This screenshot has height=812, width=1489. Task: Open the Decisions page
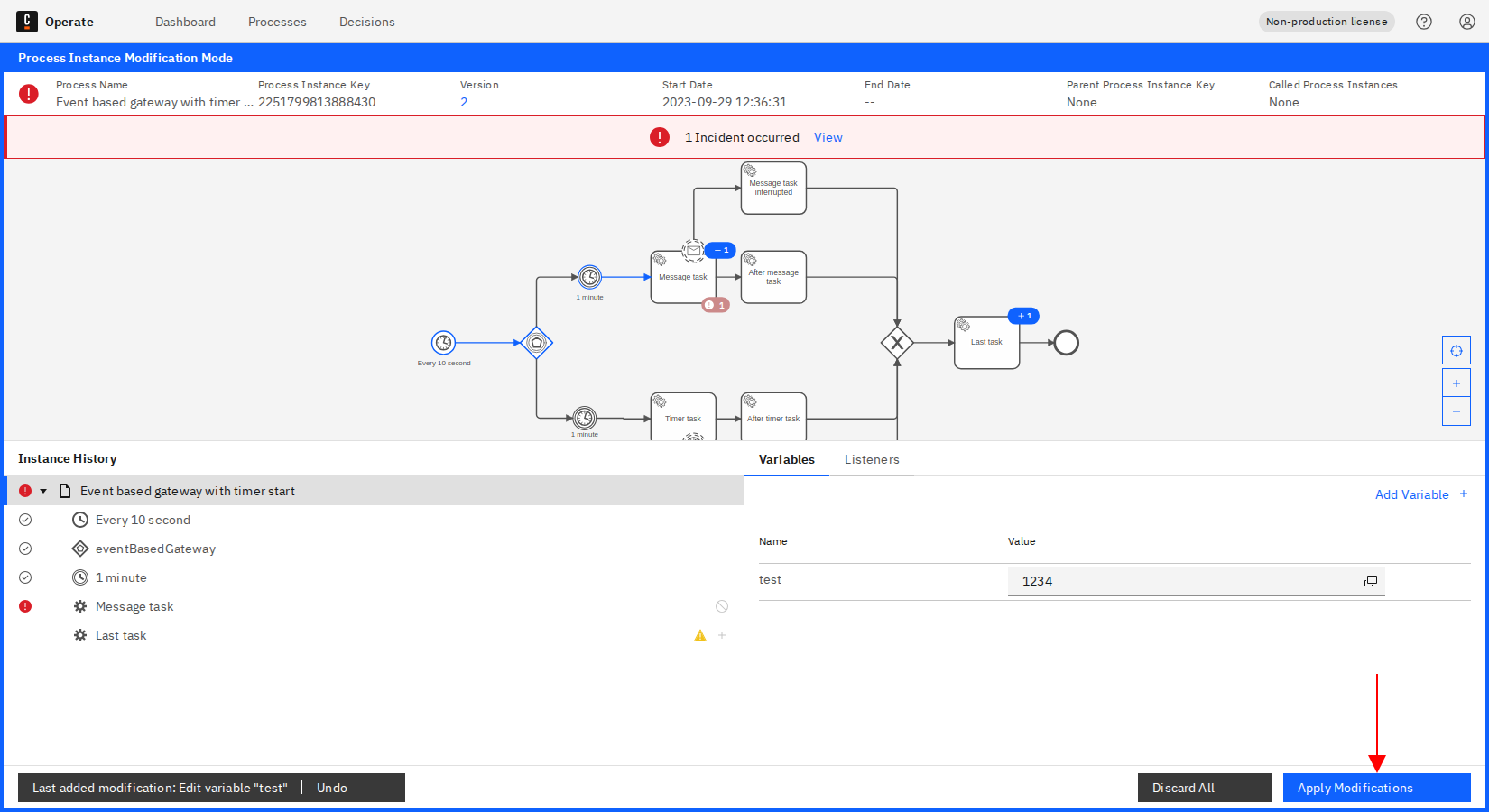(x=366, y=22)
